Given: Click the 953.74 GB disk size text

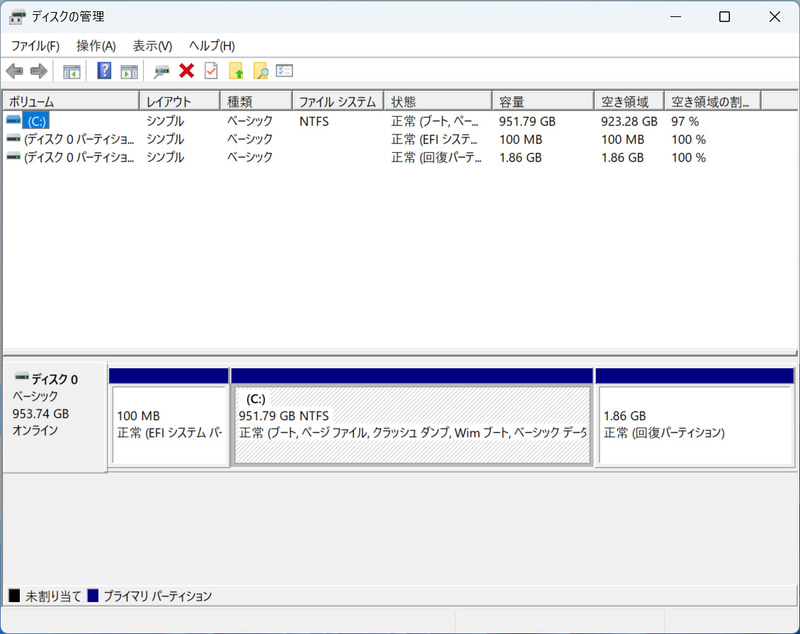Looking at the screenshot, I should coord(41,414).
